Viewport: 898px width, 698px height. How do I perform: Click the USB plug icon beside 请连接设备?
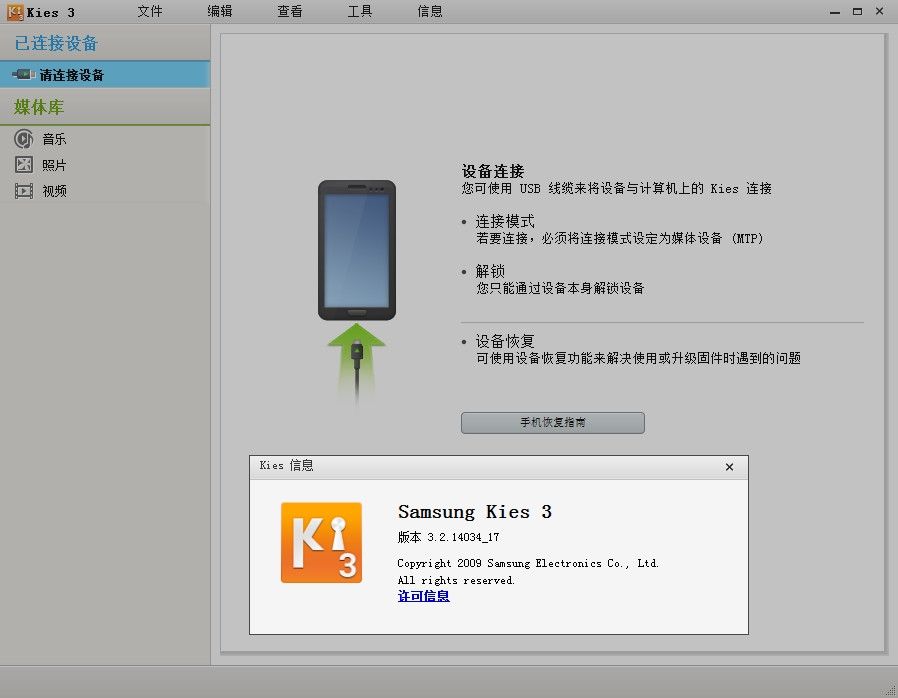pyautogui.click(x=23, y=74)
